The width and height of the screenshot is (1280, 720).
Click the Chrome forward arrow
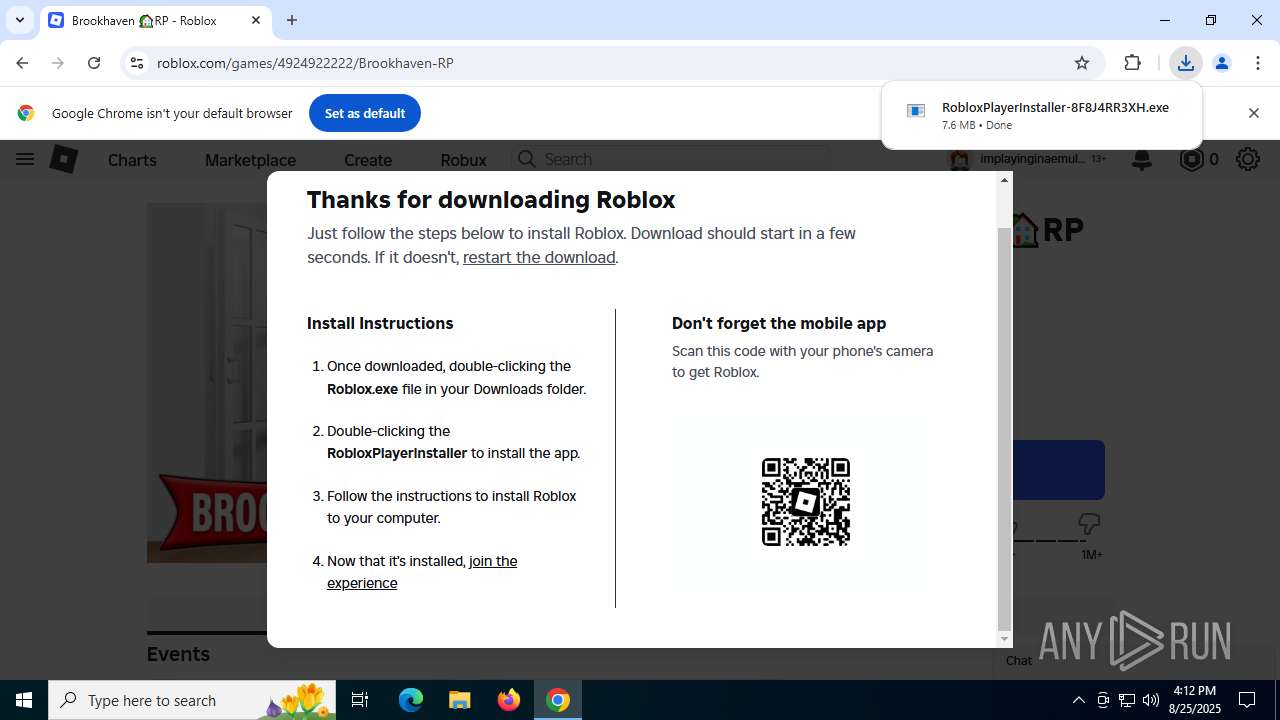point(58,63)
